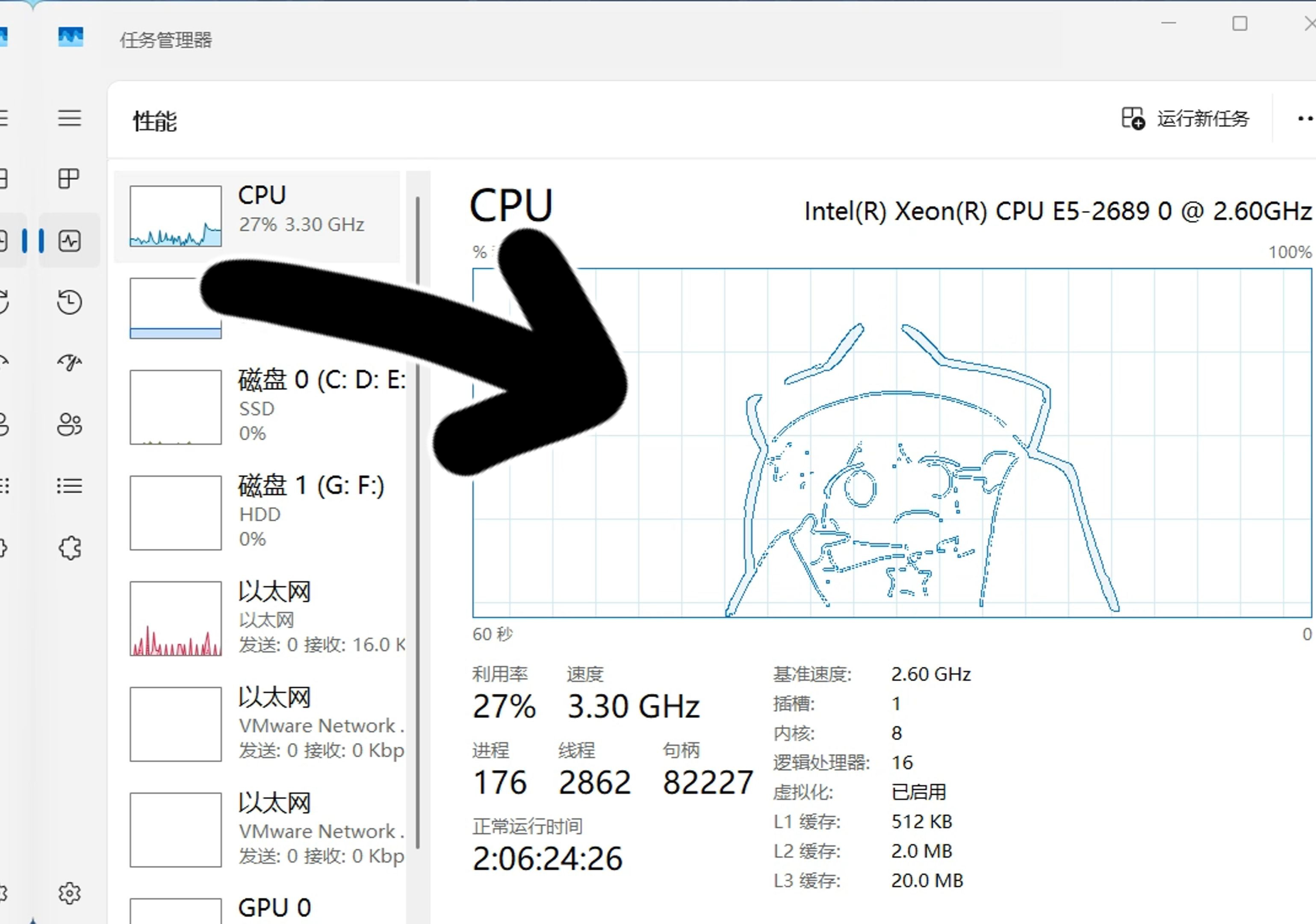This screenshot has width=1316, height=924.
Task: Click the 27% utilization value
Action: pyautogui.click(x=504, y=706)
